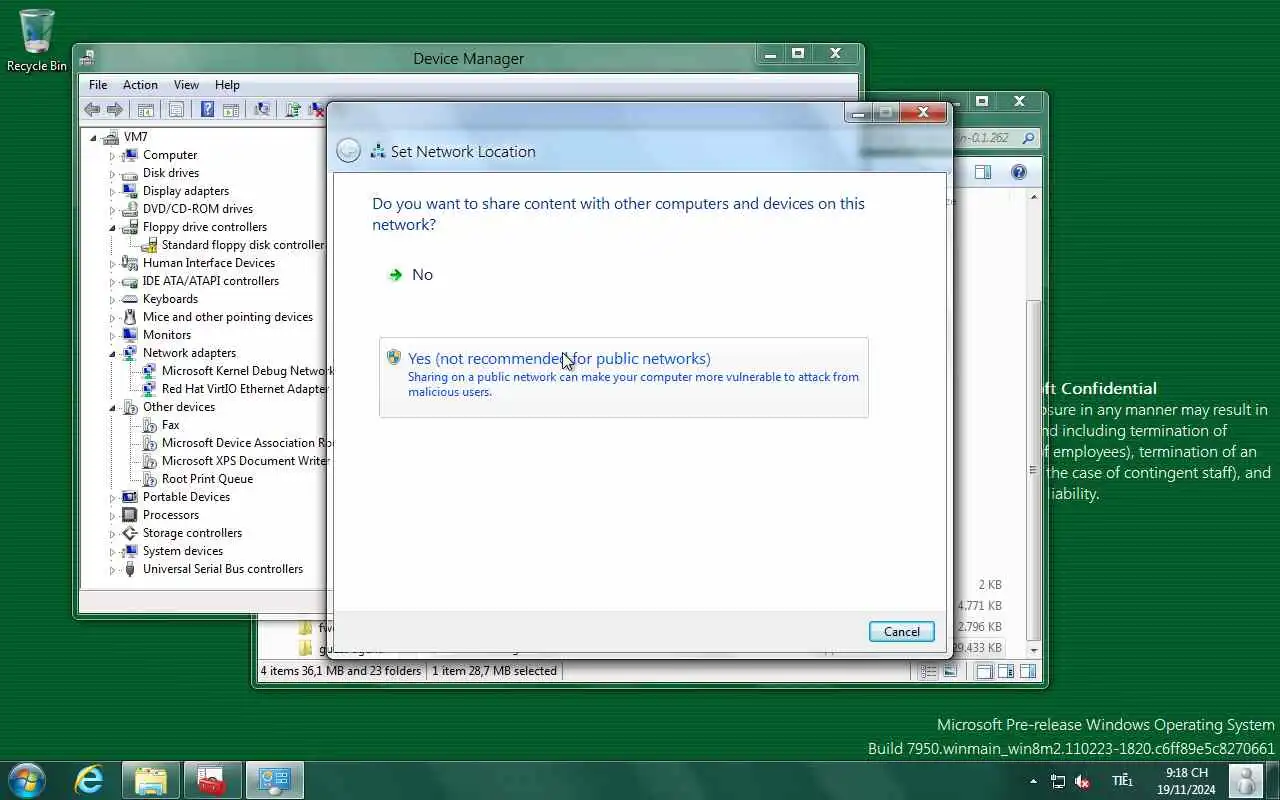Click the TIE language indicator in tray
Screen dimensions: 1280x800
[1121, 781]
